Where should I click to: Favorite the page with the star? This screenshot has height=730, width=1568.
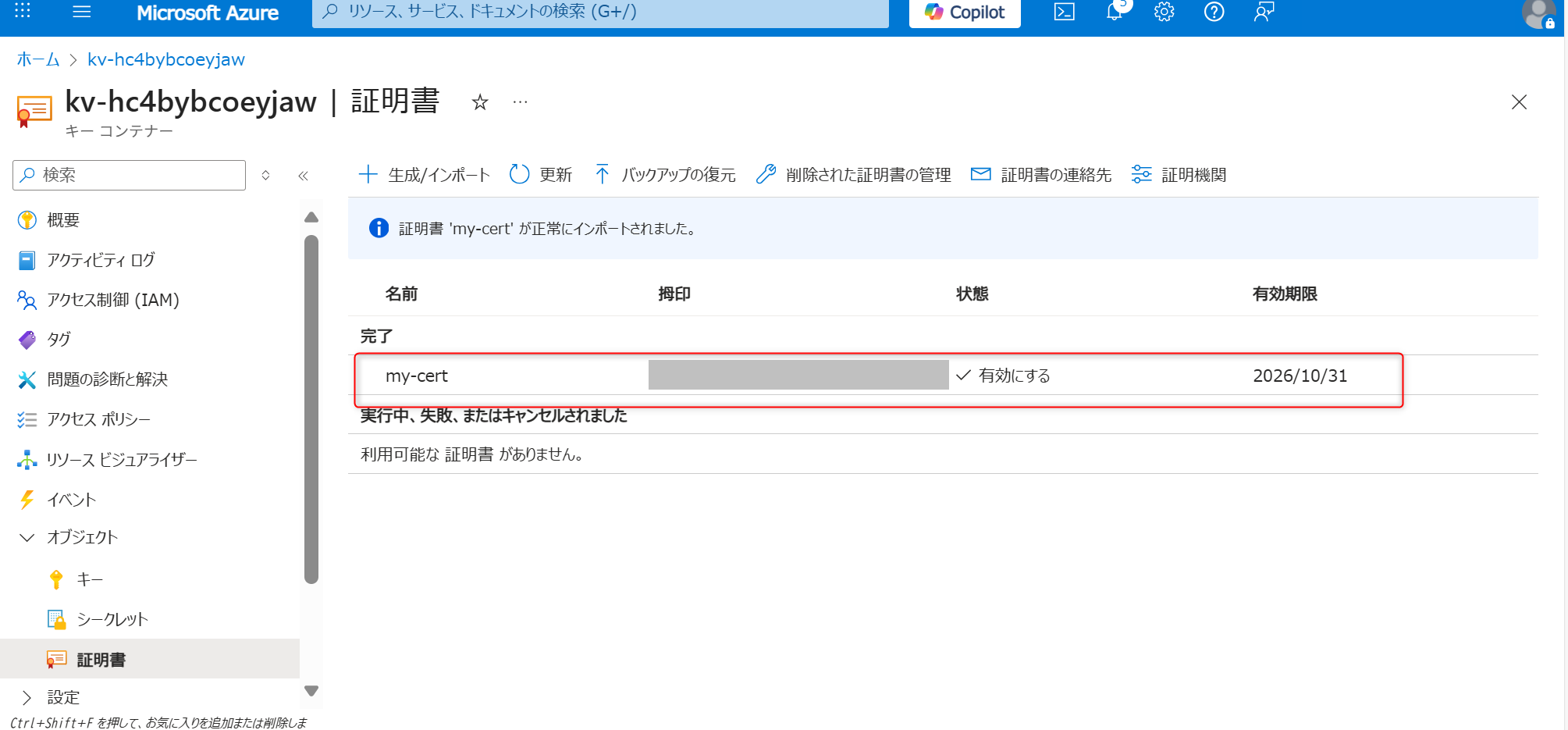click(x=480, y=102)
